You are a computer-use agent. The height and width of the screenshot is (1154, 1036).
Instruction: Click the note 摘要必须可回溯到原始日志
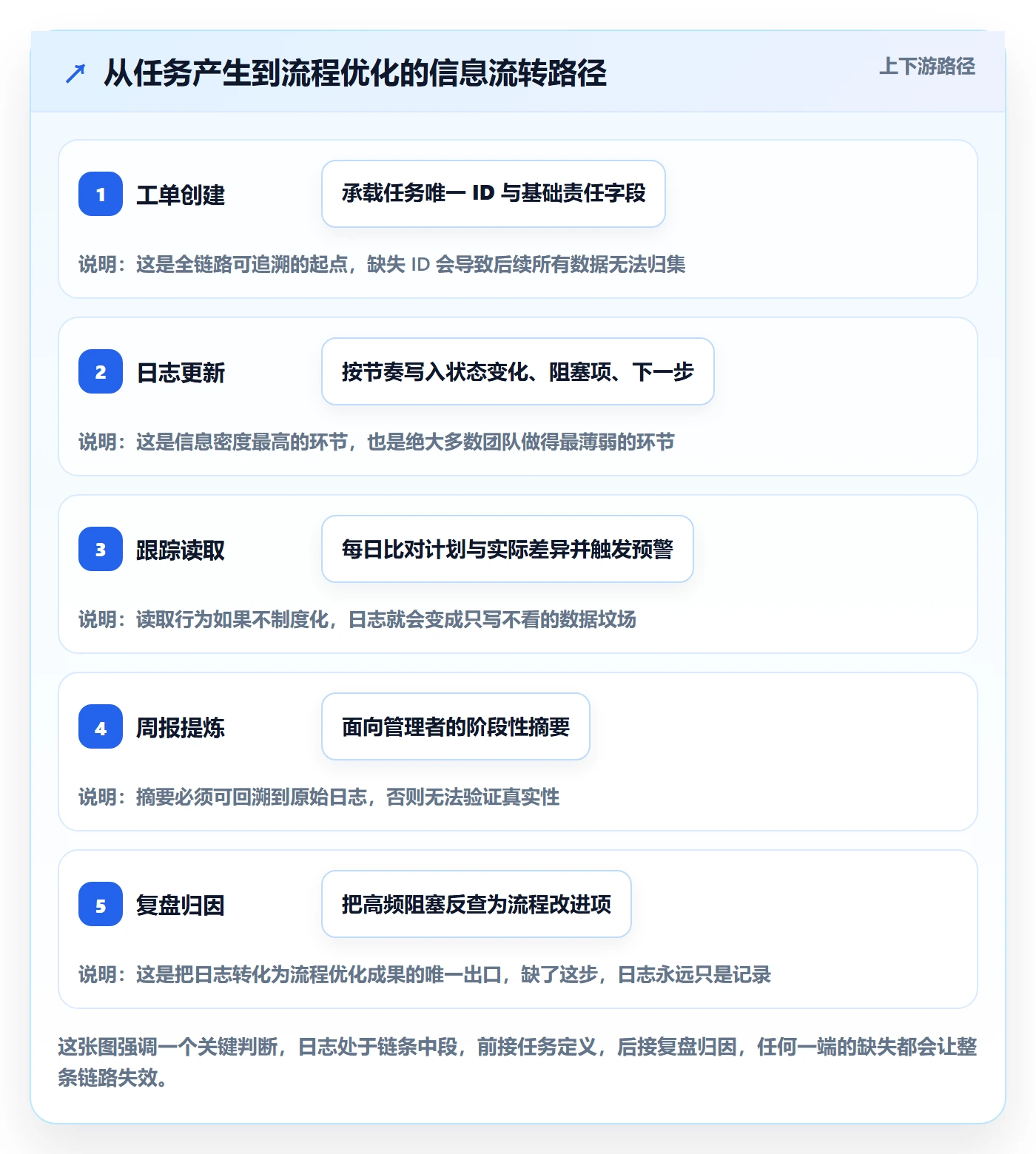coord(319,797)
